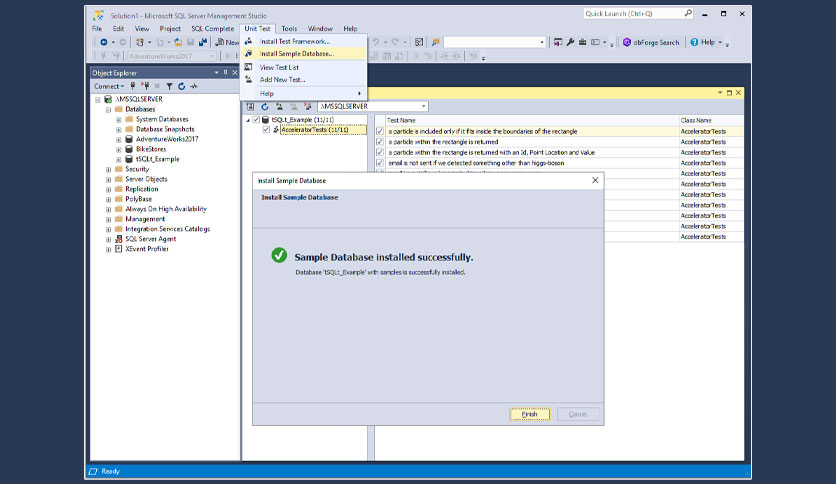Click the filter funnel icon in Object Explorer

point(169,86)
